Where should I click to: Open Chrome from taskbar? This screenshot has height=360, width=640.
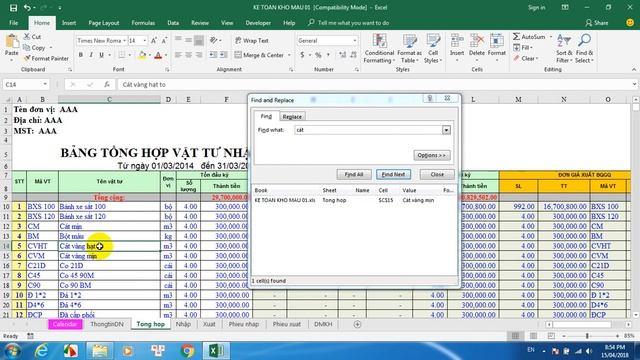coord(187,351)
